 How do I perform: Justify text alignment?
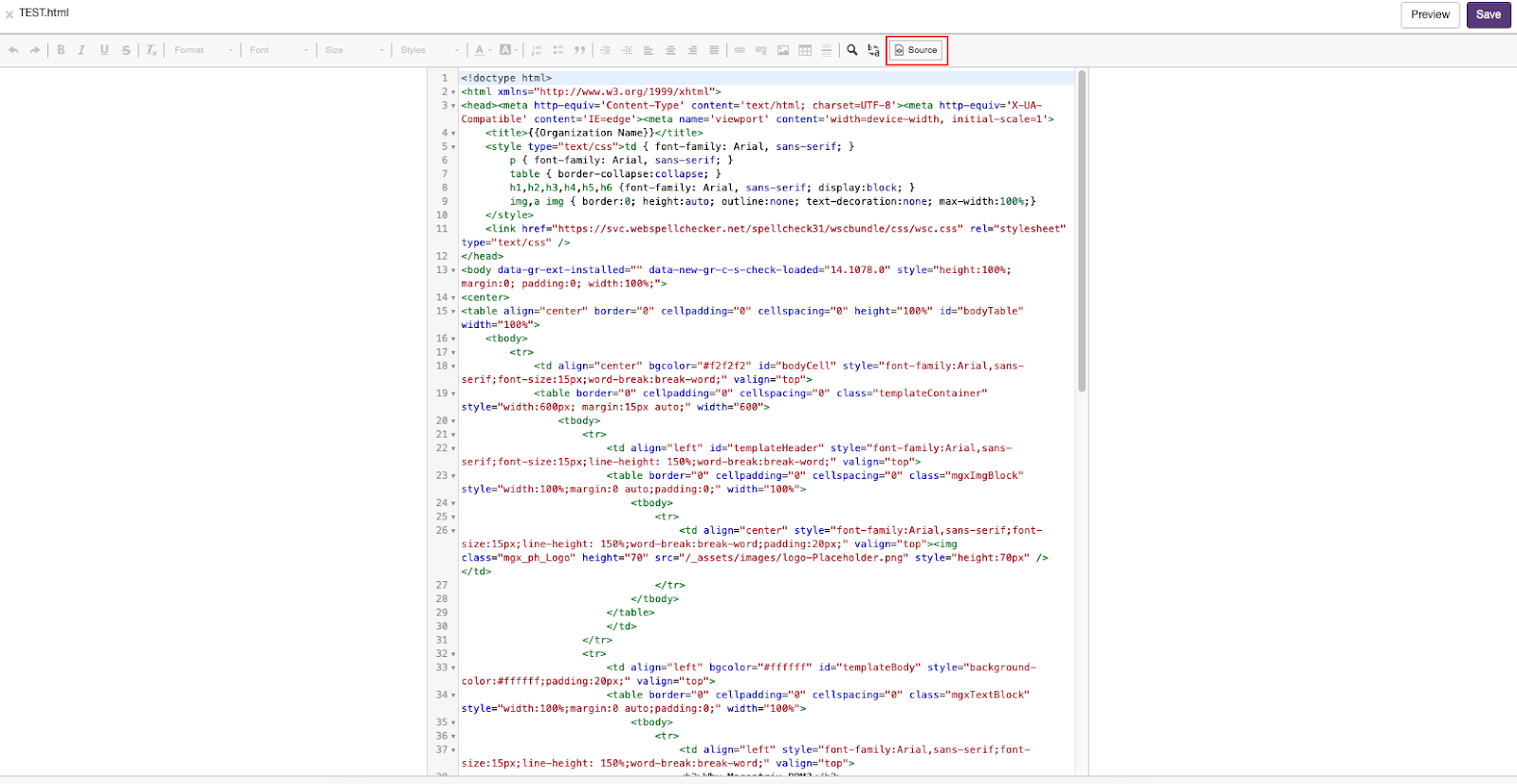714,50
